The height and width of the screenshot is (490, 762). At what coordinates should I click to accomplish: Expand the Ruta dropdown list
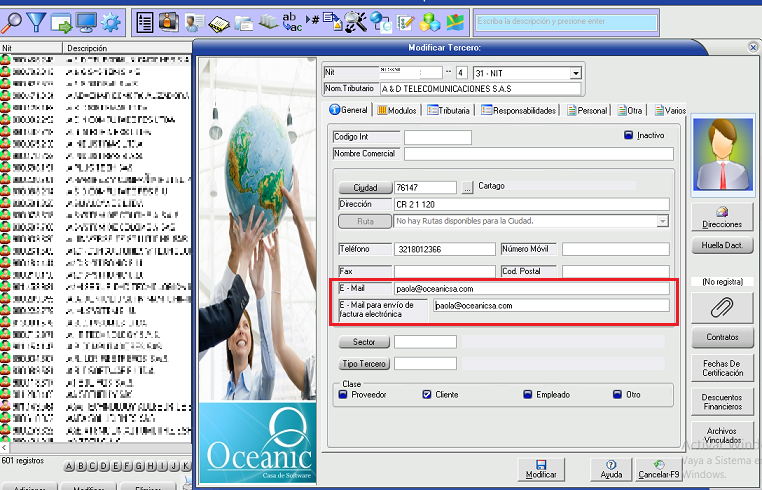tap(662, 221)
